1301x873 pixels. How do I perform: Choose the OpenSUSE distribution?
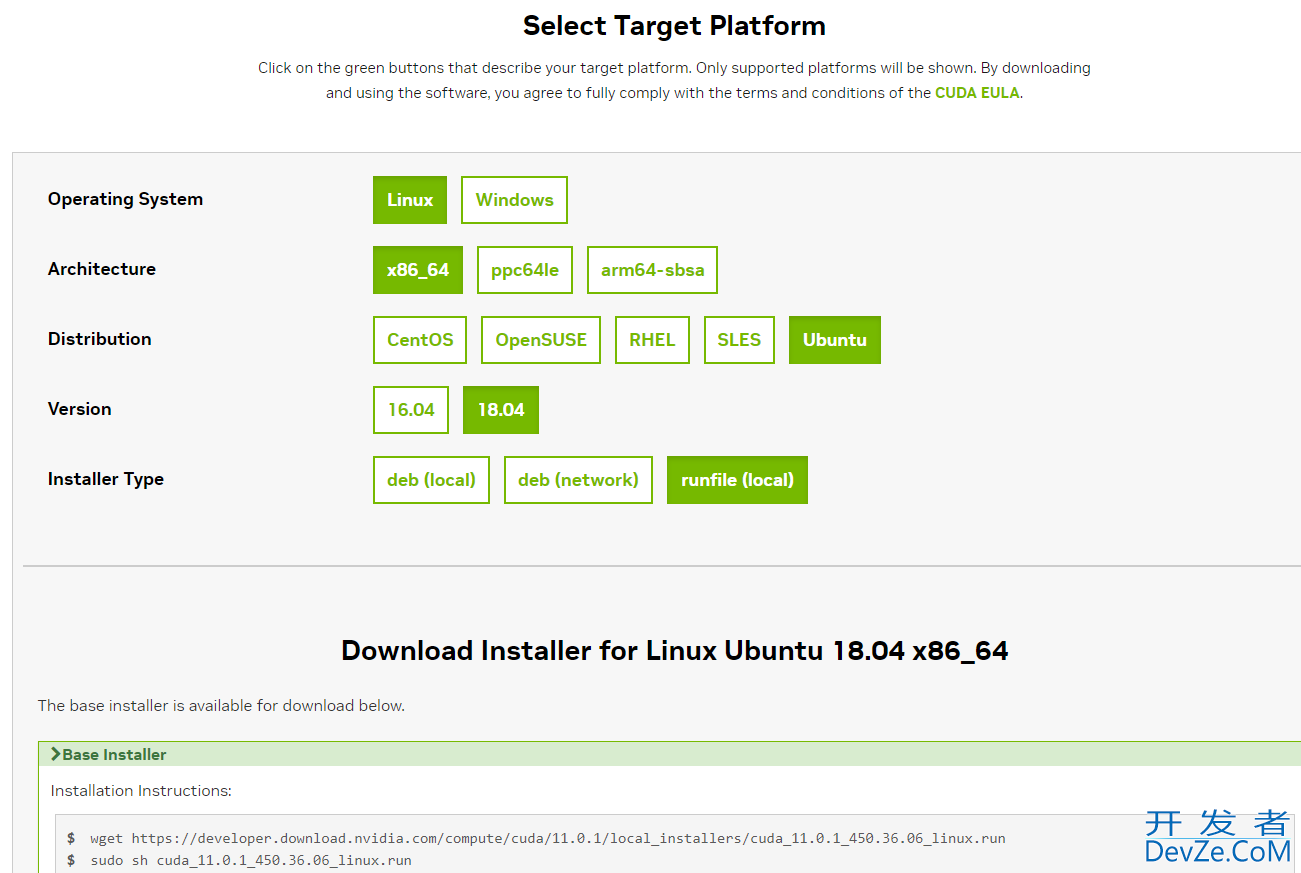[541, 340]
